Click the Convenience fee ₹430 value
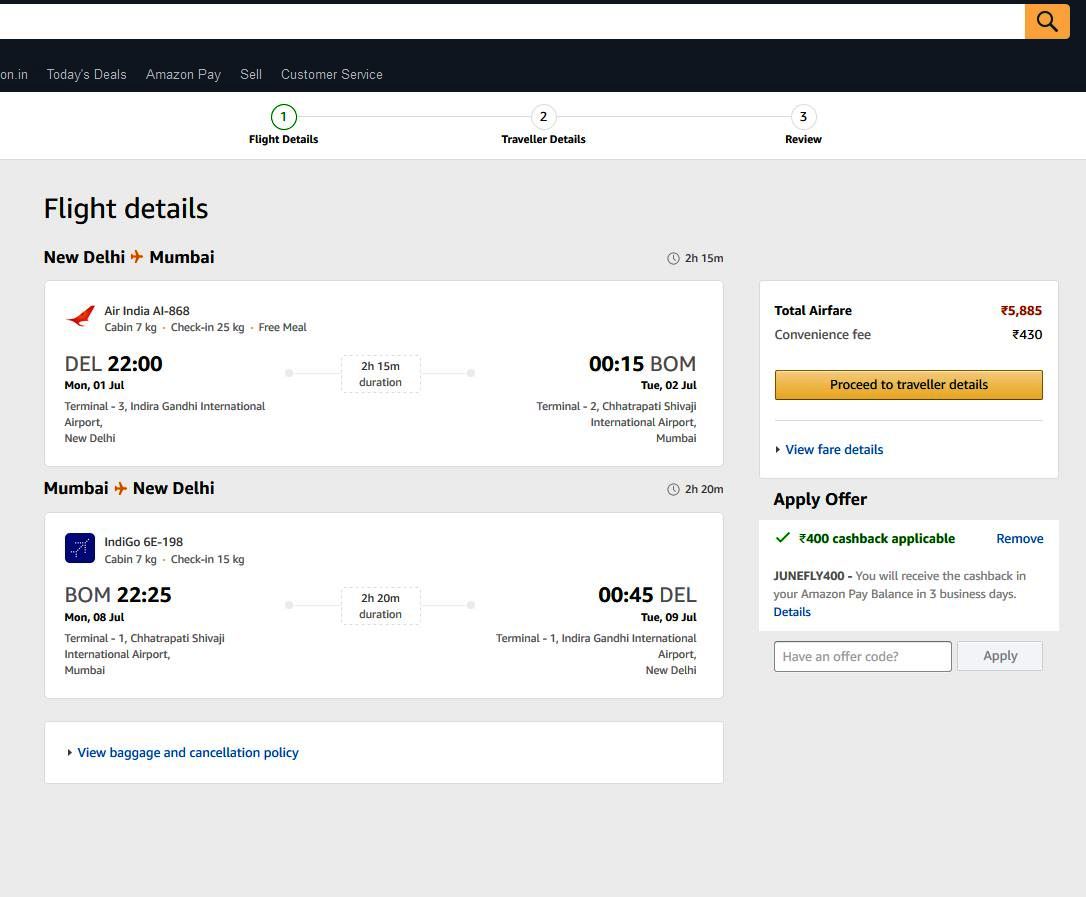Viewport: 1086px width, 897px height. pos(1026,335)
